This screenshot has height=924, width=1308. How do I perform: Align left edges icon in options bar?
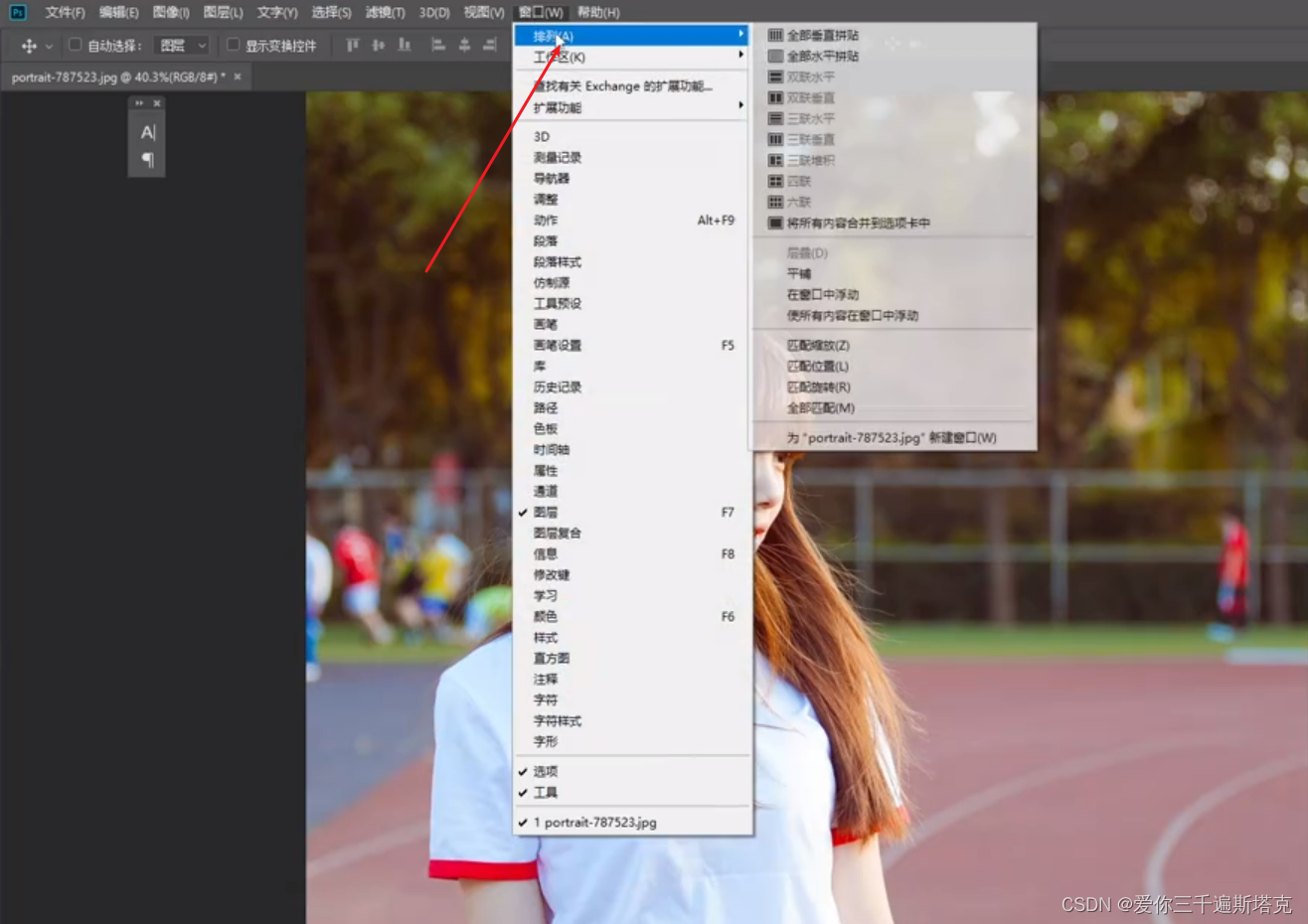pyautogui.click(x=438, y=45)
